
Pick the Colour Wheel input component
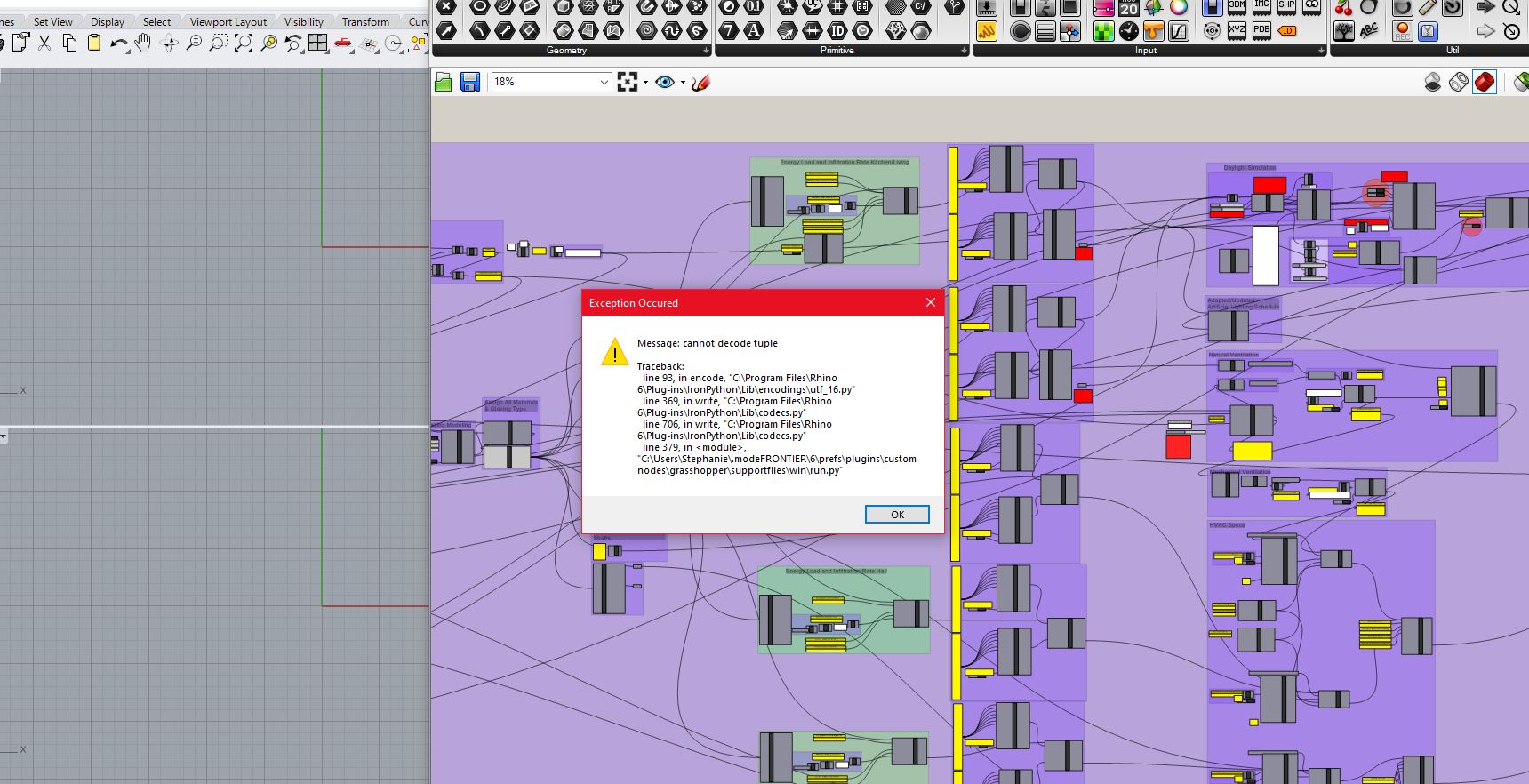(x=1179, y=8)
